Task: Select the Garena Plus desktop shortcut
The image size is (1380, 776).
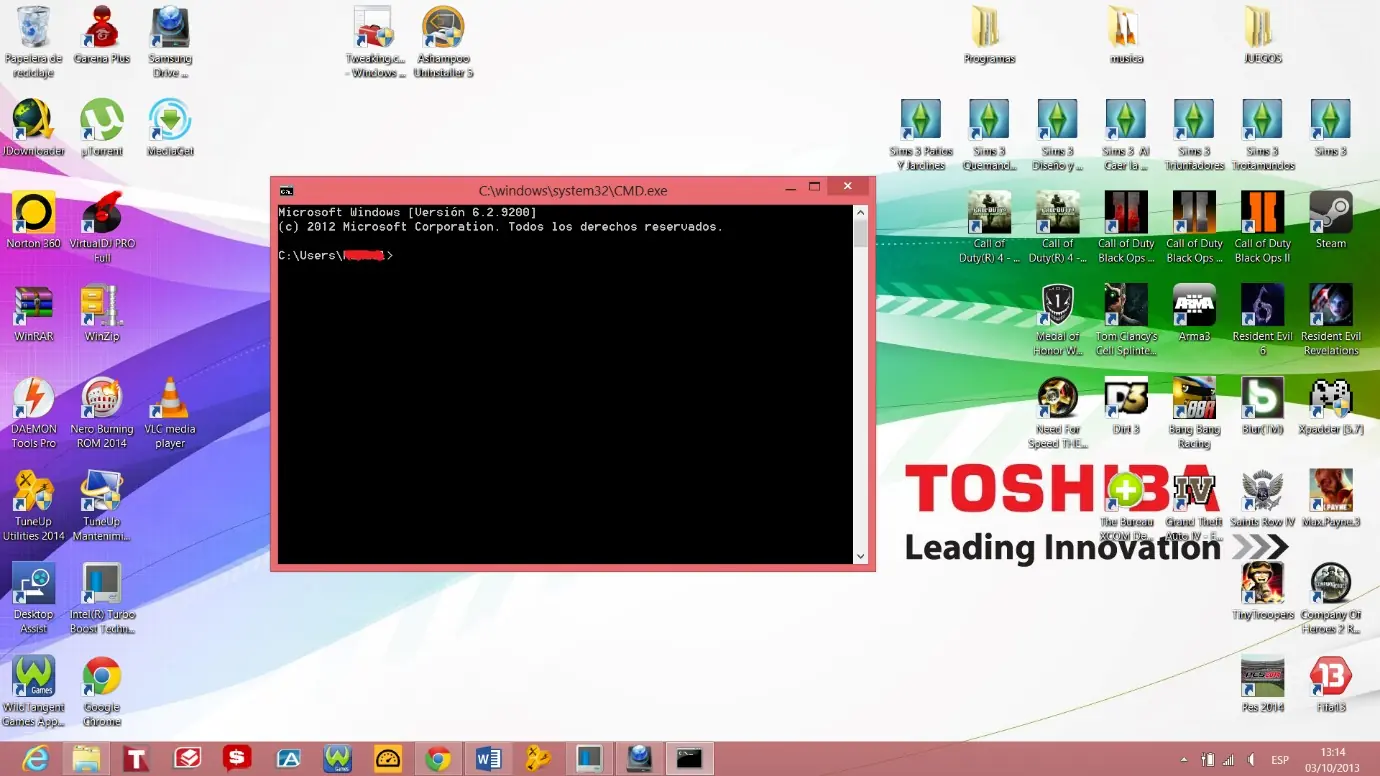Action: pyautogui.click(x=102, y=36)
